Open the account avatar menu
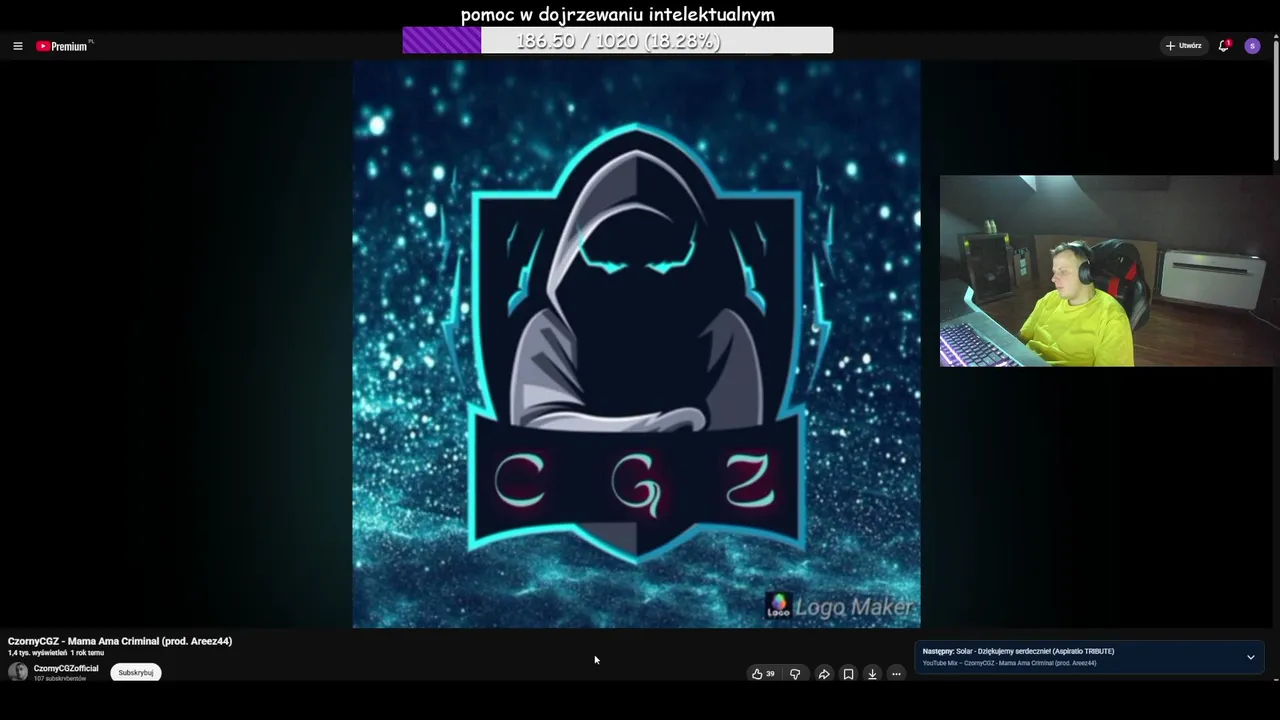 click(1252, 46)
